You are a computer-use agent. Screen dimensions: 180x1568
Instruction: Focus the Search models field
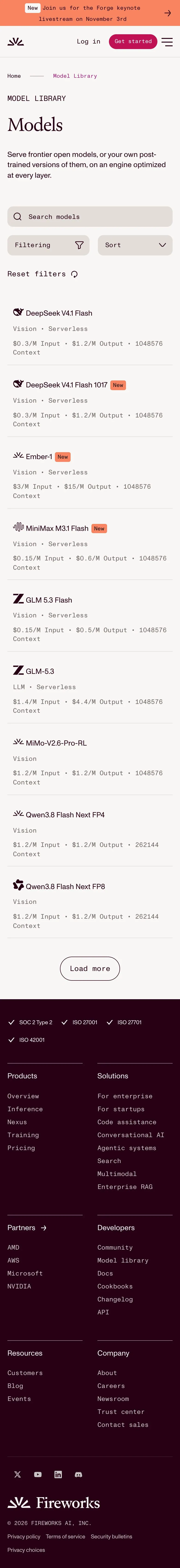90,217
